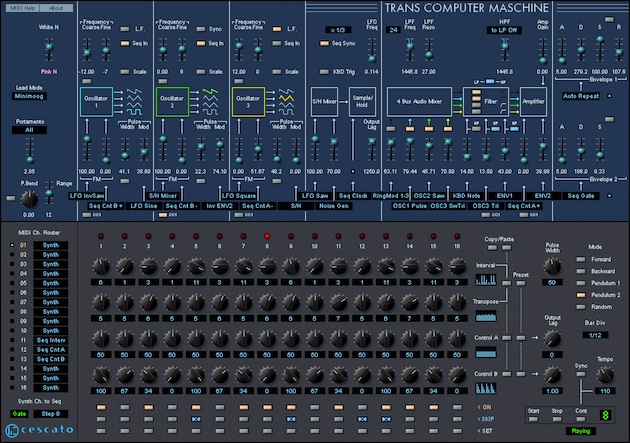
Task: Click step 8 red LED indicator
Action: point(267,236)
